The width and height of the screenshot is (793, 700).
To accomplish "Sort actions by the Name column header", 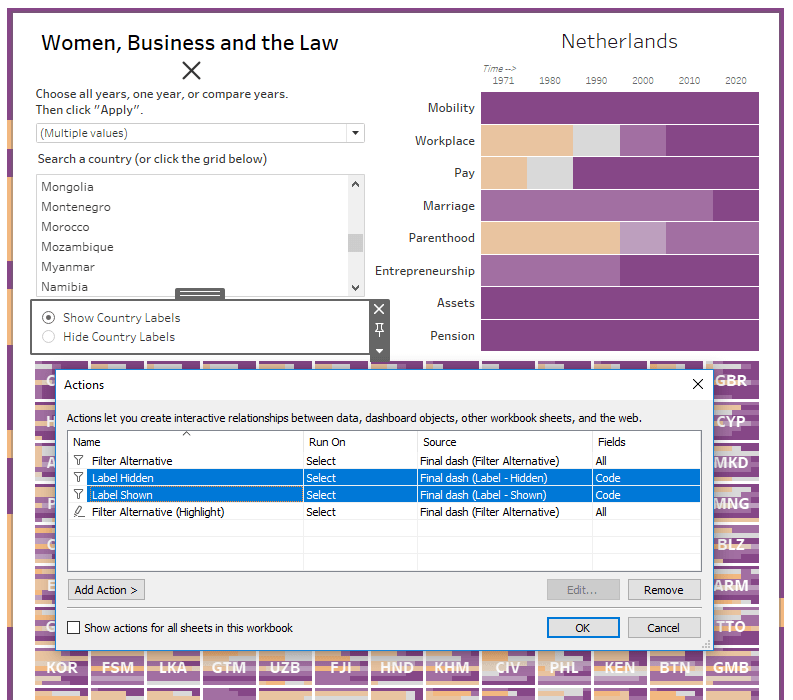I will pos(185,442).
